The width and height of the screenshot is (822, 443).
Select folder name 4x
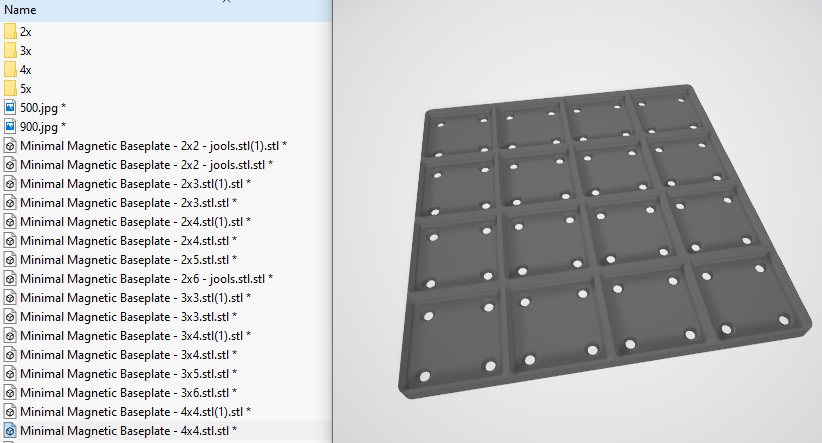[x=26, y=70]
